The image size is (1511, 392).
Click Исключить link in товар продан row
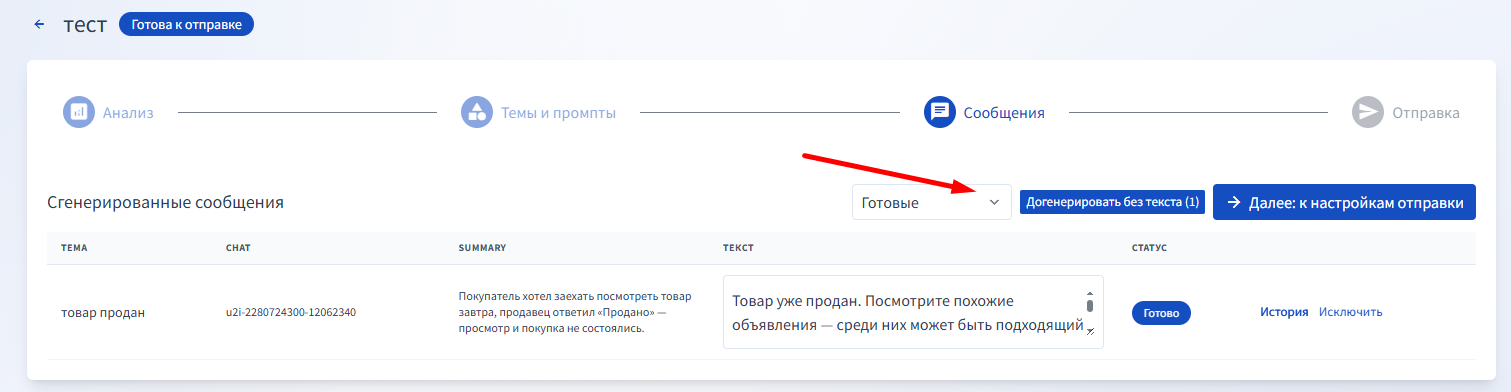tap(1350, 312)
